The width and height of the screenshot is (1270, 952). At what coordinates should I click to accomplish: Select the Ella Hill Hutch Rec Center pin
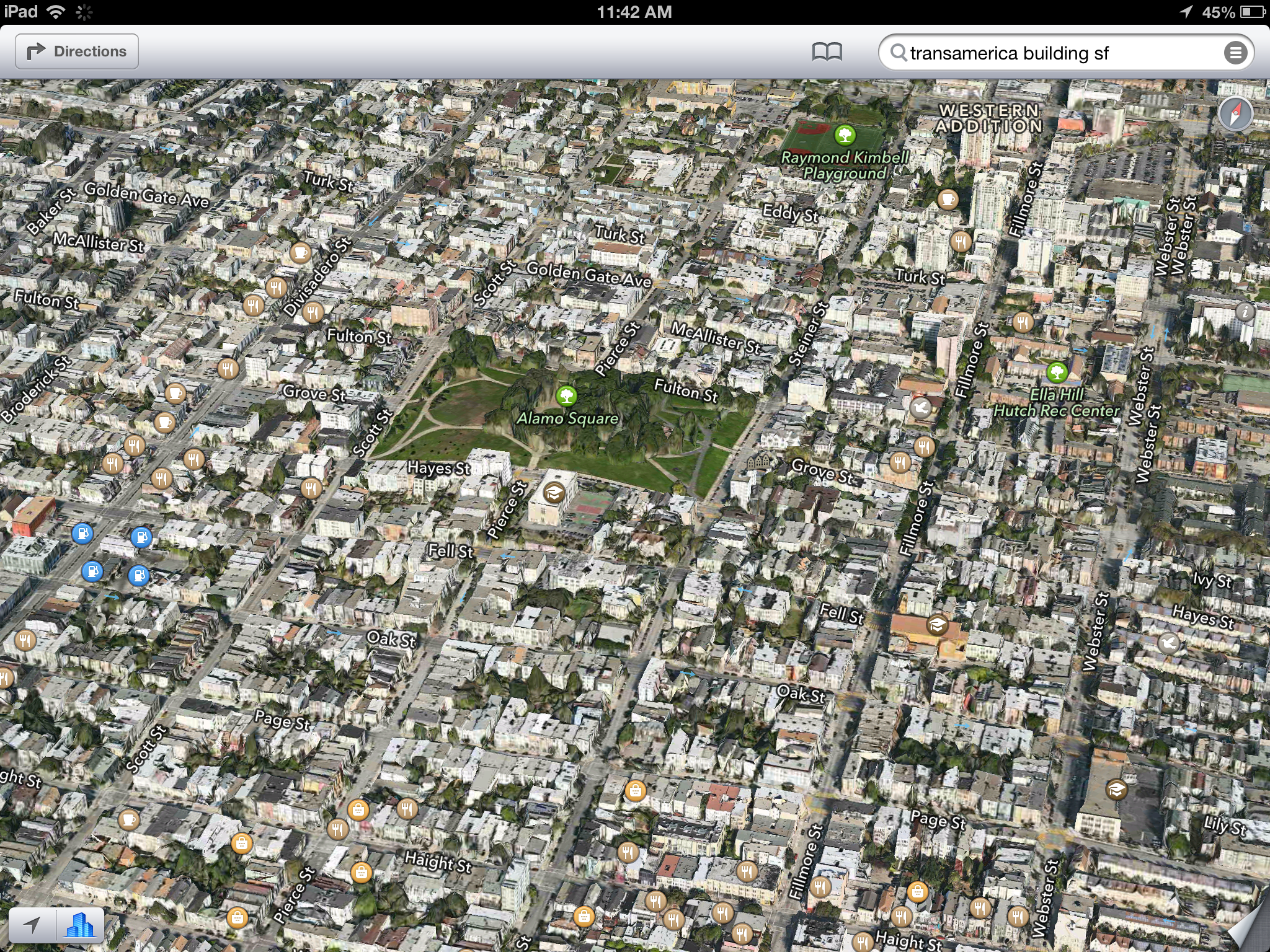[x=1057, y=372]
